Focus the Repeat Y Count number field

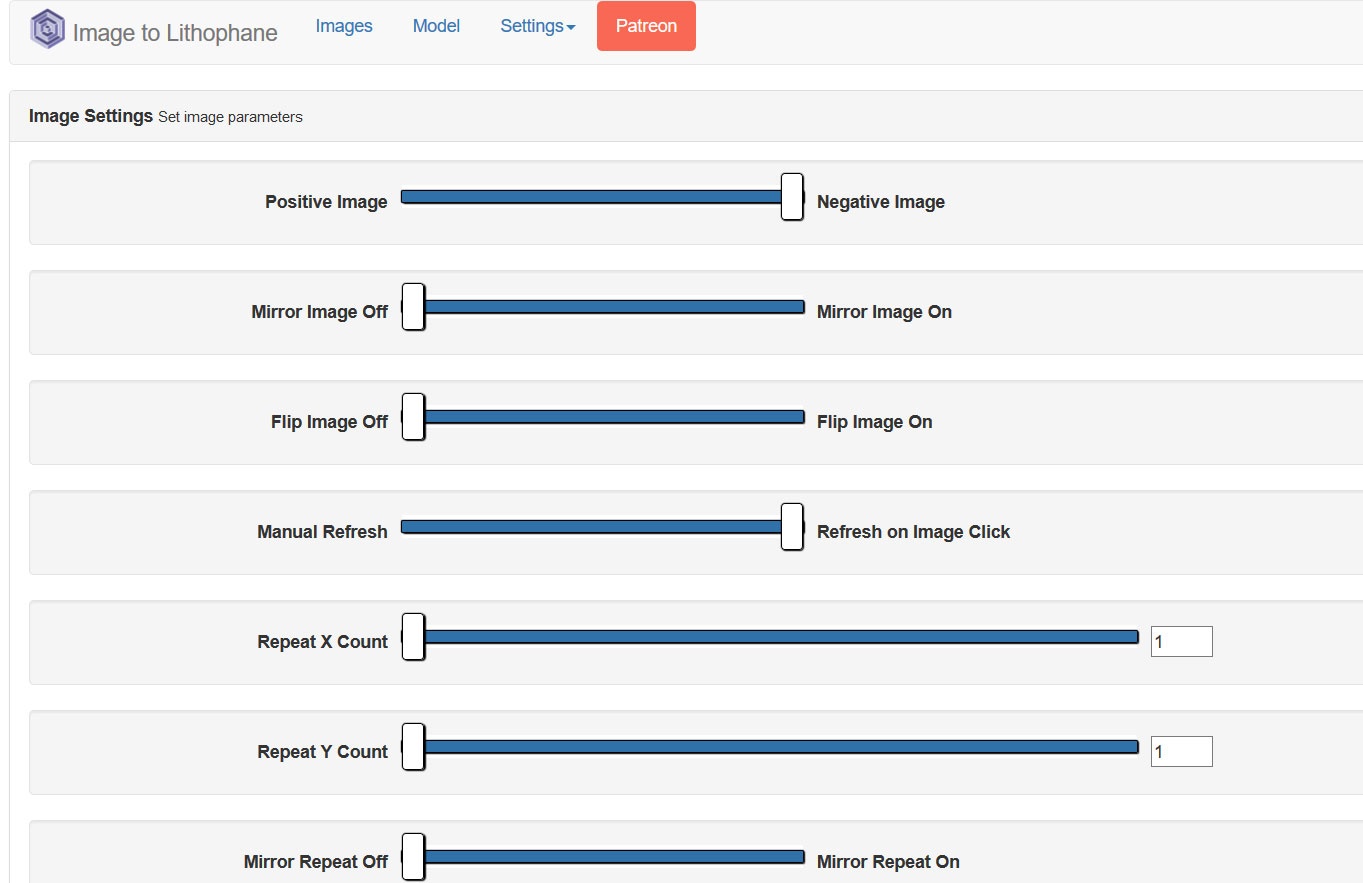coord(1181,752)
